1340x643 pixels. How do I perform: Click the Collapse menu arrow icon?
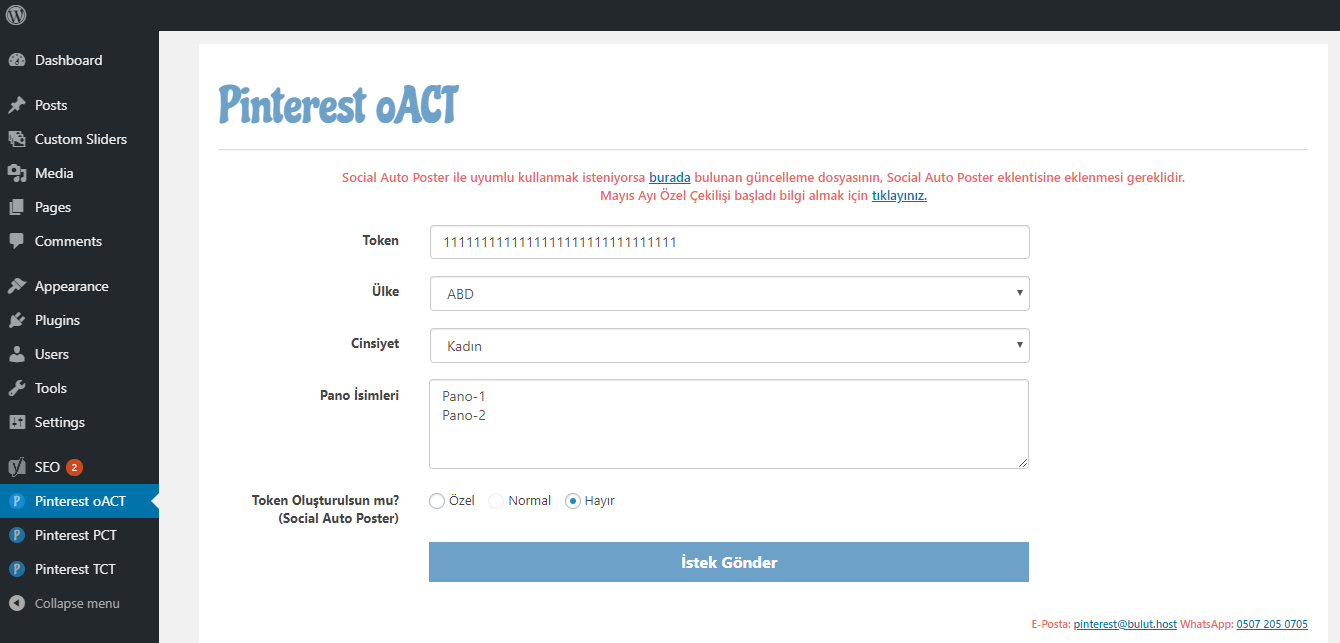pyautogui.click(x=16, y=603)
